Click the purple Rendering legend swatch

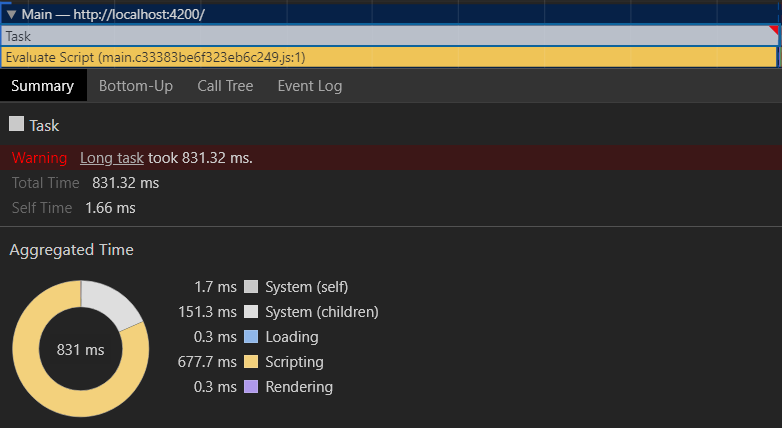251,386
